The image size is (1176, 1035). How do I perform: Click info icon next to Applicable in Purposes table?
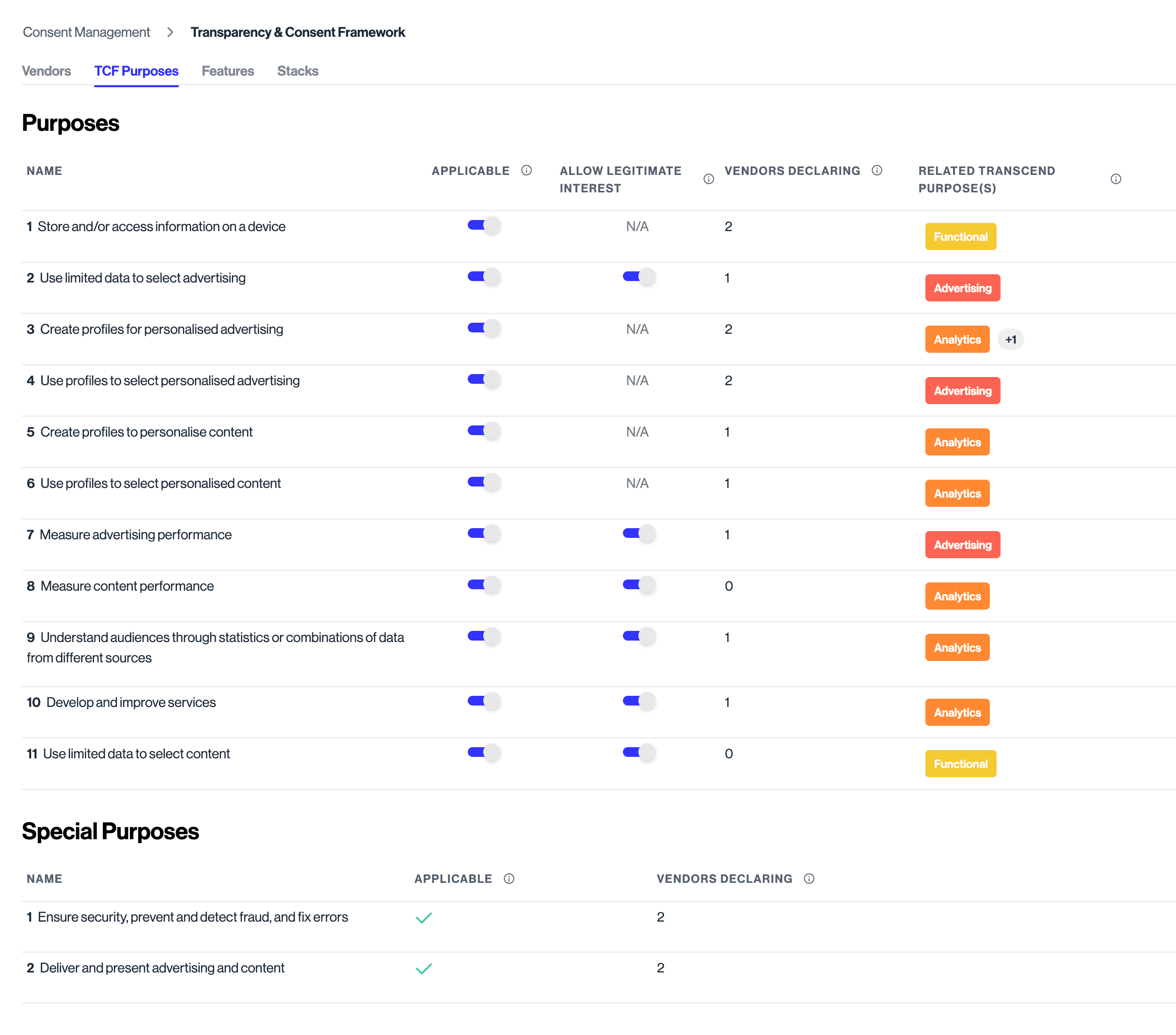point(526,170)
